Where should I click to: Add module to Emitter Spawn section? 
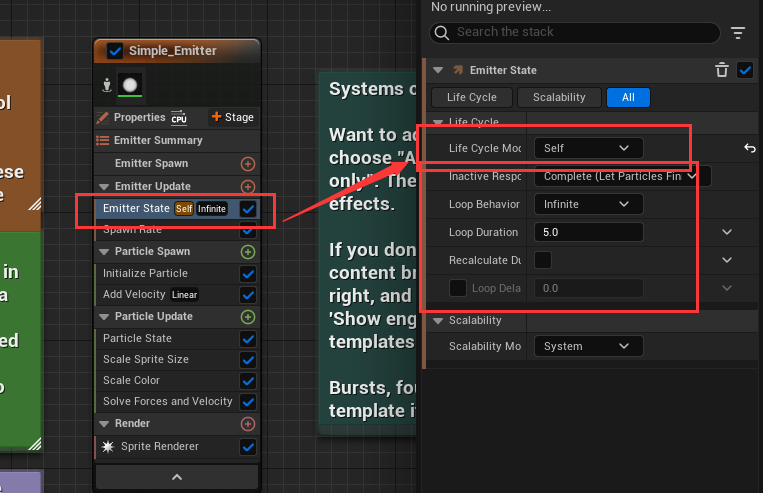click(x=248, y=164)
